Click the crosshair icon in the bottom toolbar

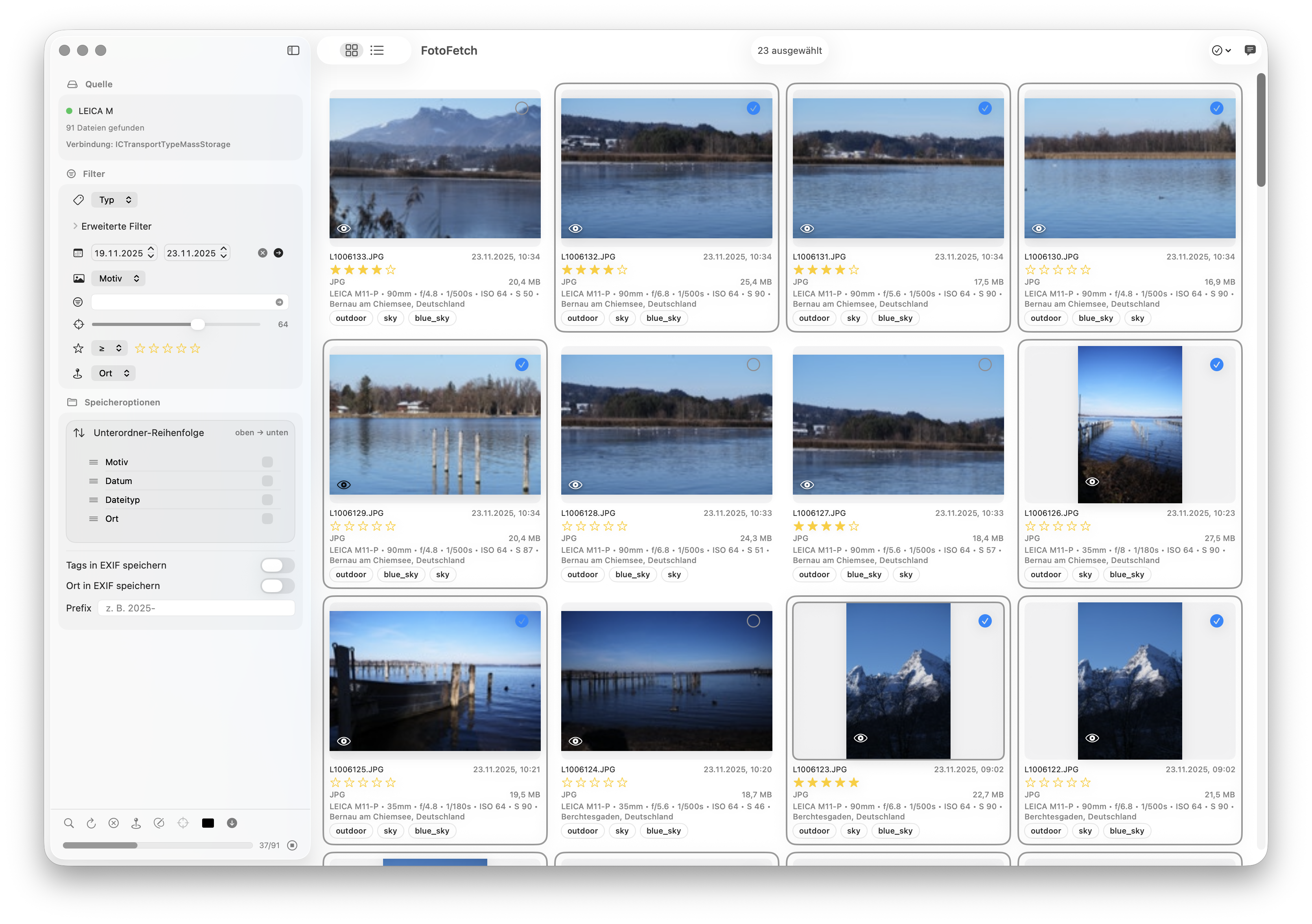pyautogui.click(x=183, y=823)
